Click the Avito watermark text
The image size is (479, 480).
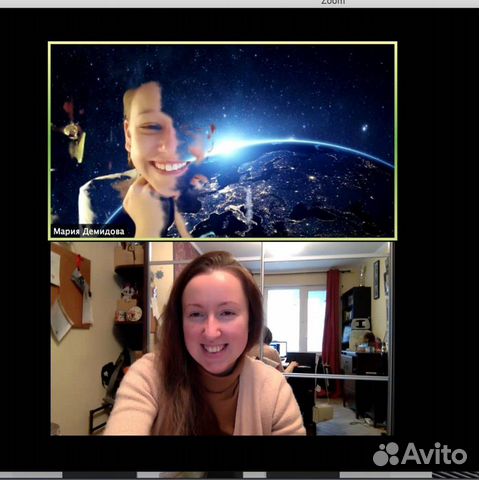pos(434,454)
